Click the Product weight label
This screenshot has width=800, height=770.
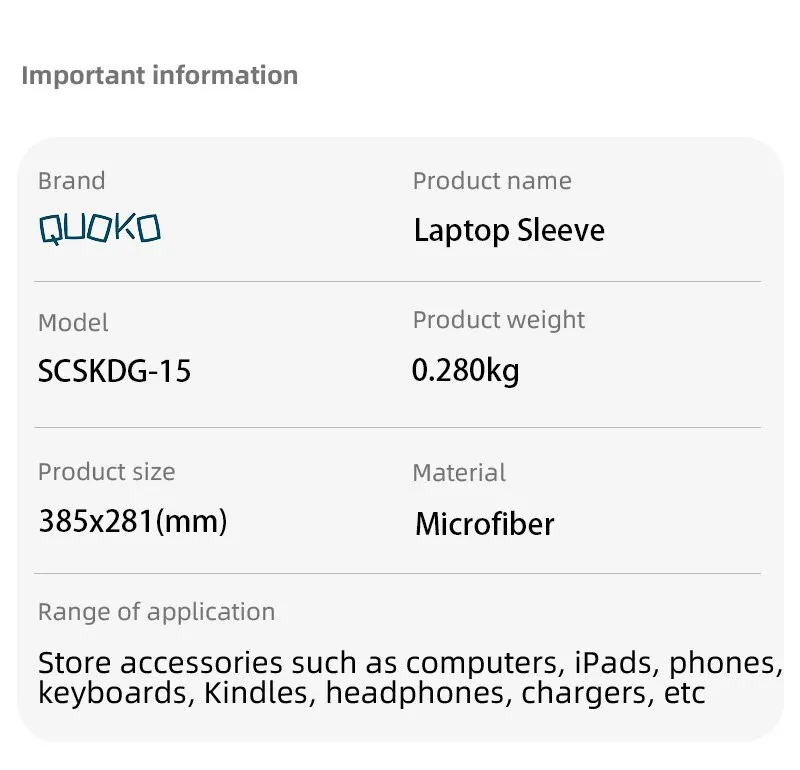[x=498, y=320]
